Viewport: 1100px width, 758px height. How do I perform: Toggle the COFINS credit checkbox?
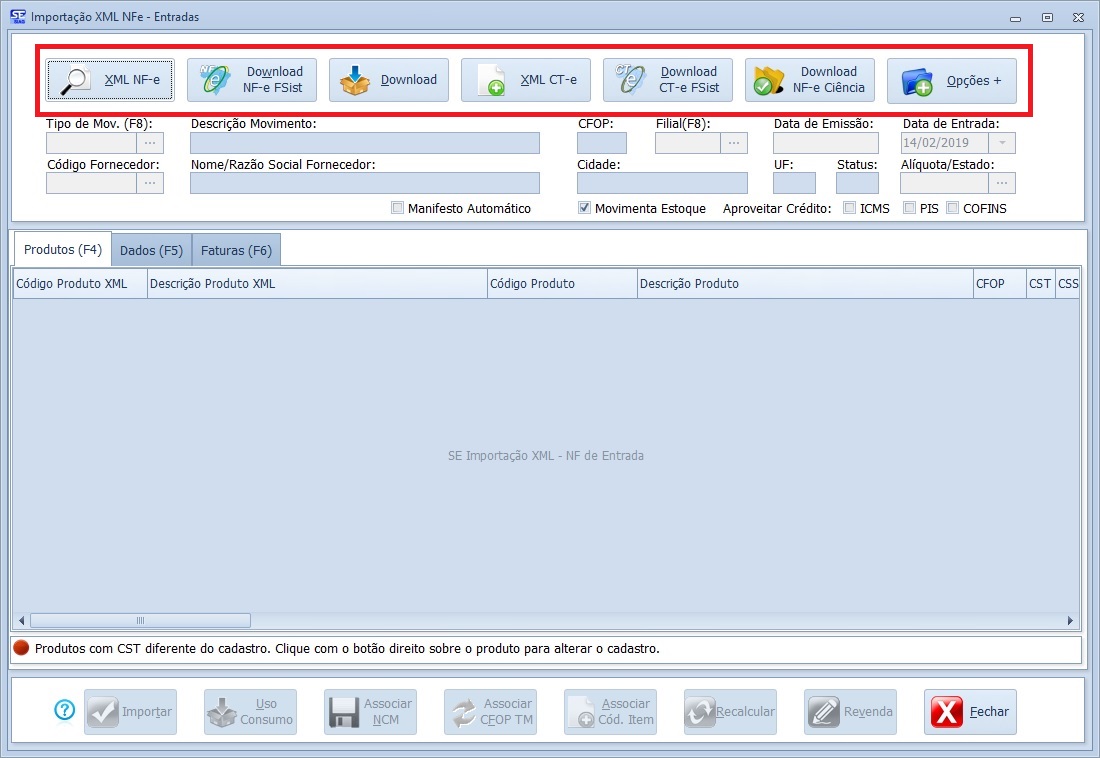coord(953,208)
